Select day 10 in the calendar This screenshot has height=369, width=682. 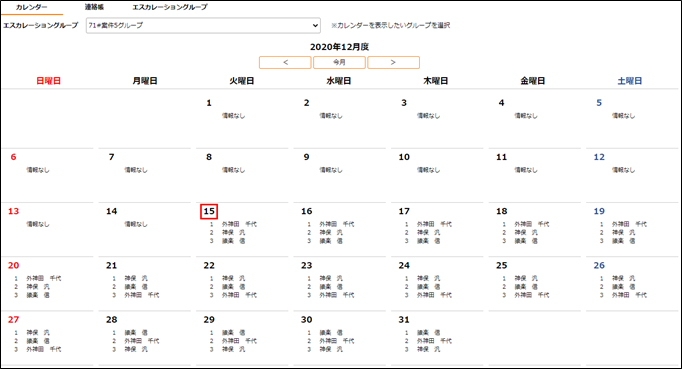tap(404, 157)
